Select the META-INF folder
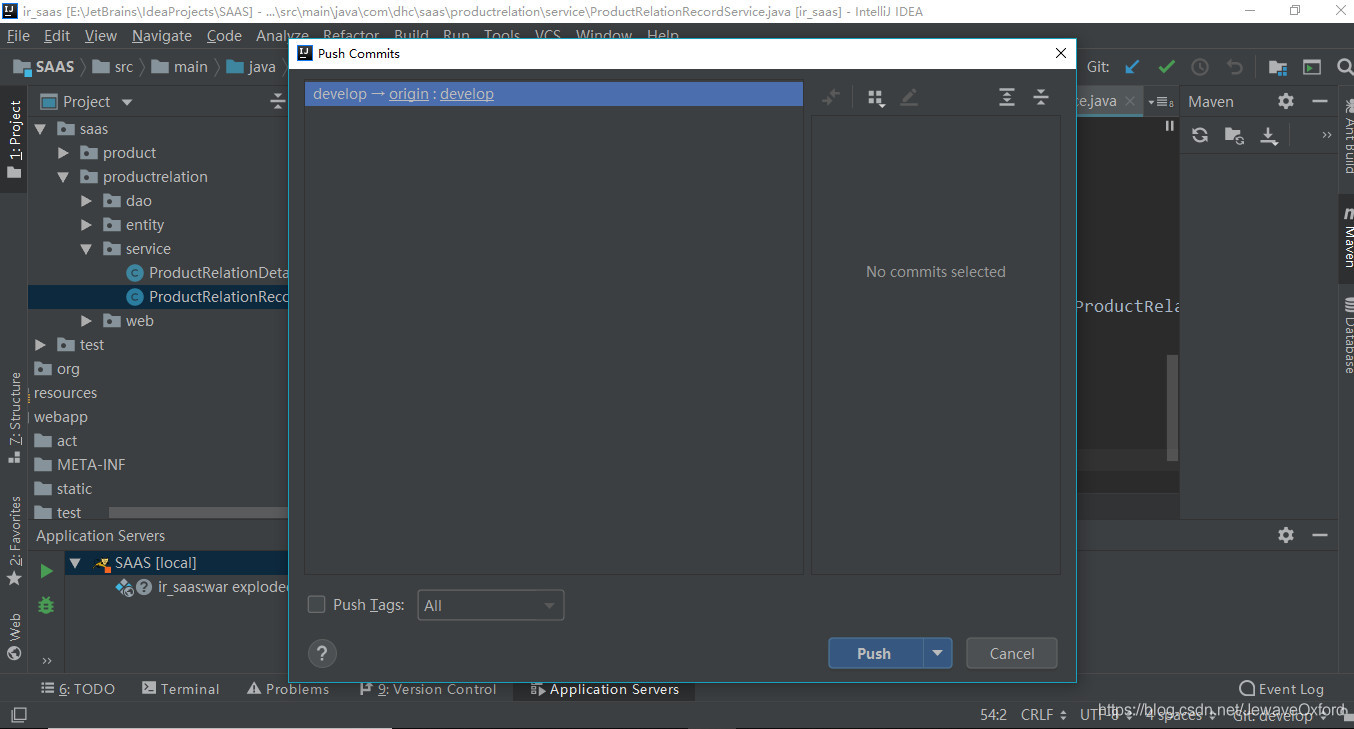 pyautogui.click(x=80, y=465)
